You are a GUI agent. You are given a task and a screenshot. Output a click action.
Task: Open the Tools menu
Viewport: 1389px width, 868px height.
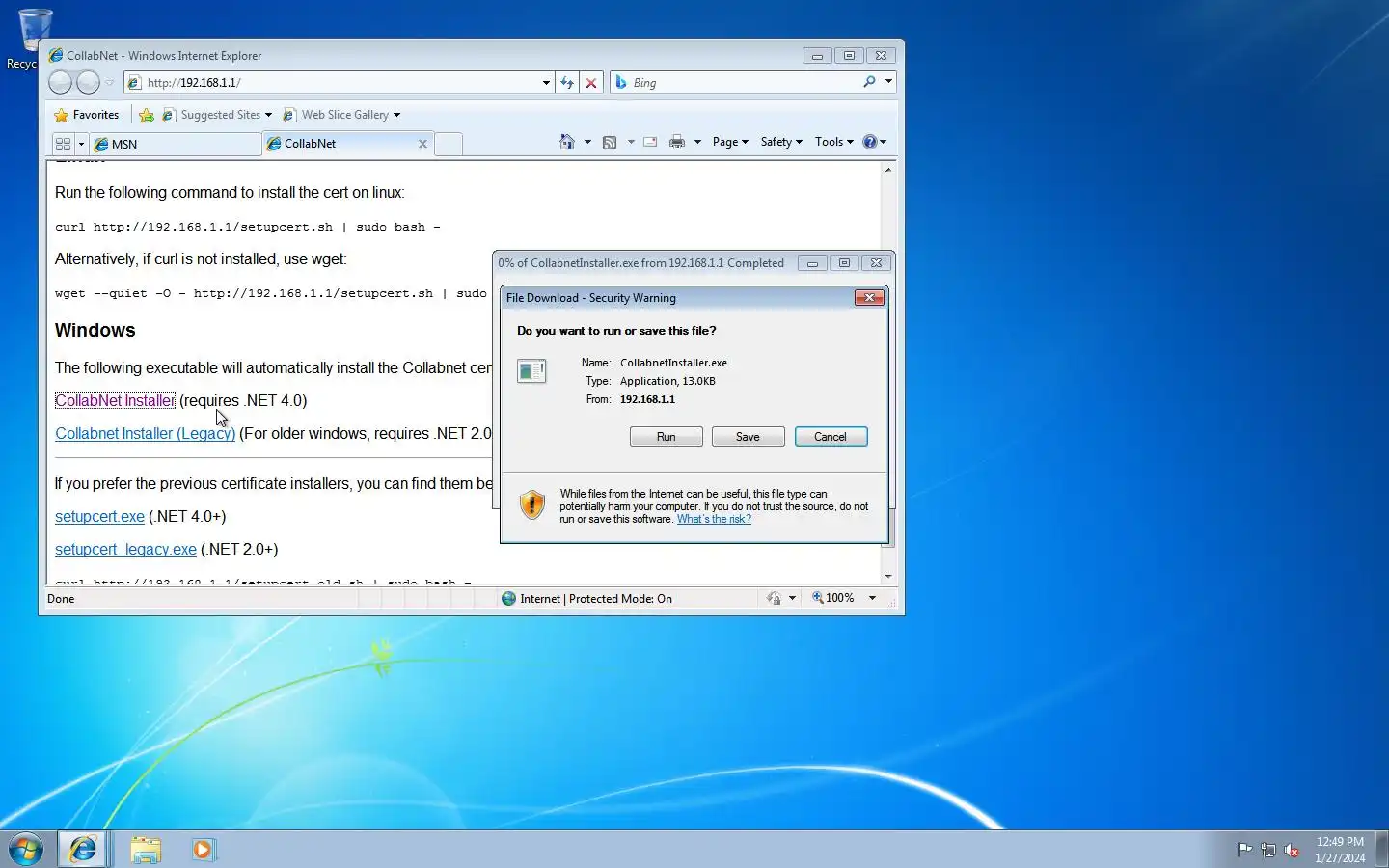click(x=833, y=142)
